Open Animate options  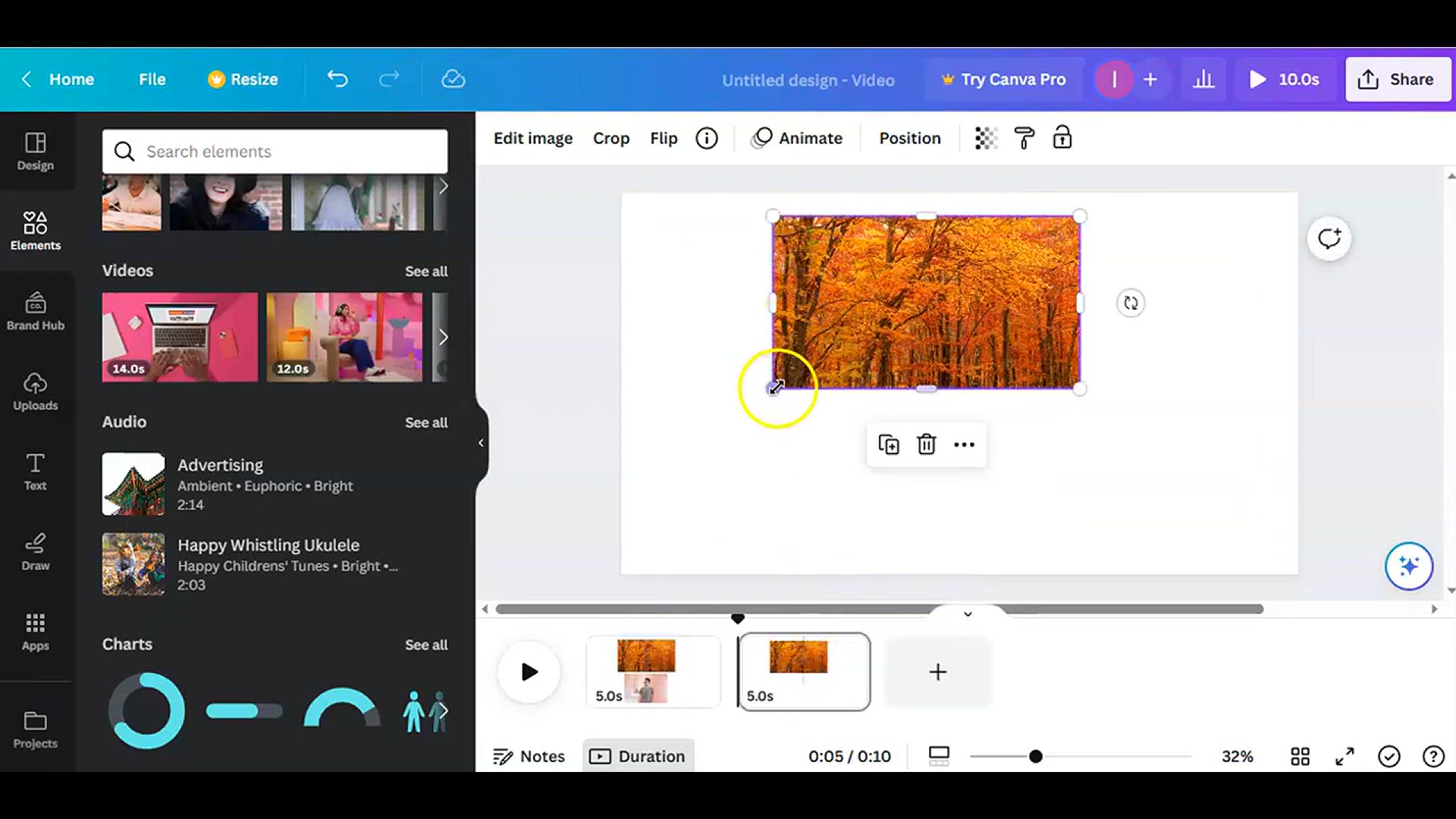click(797, 139)
